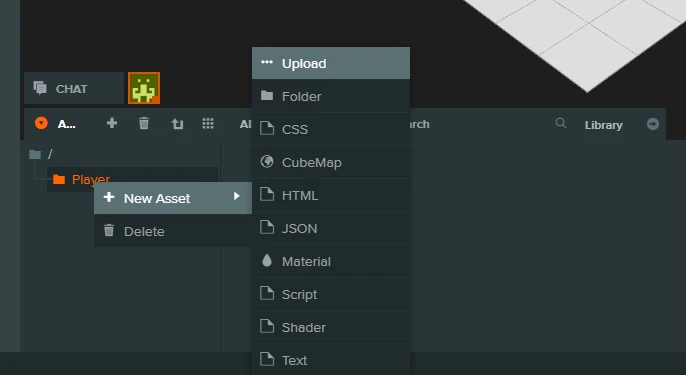Image resolution: width=686 pixels, height=375 pixels.
Task: Click the New Asset submenu arrow
Action: pyautogui.click(x=237, y=196)
